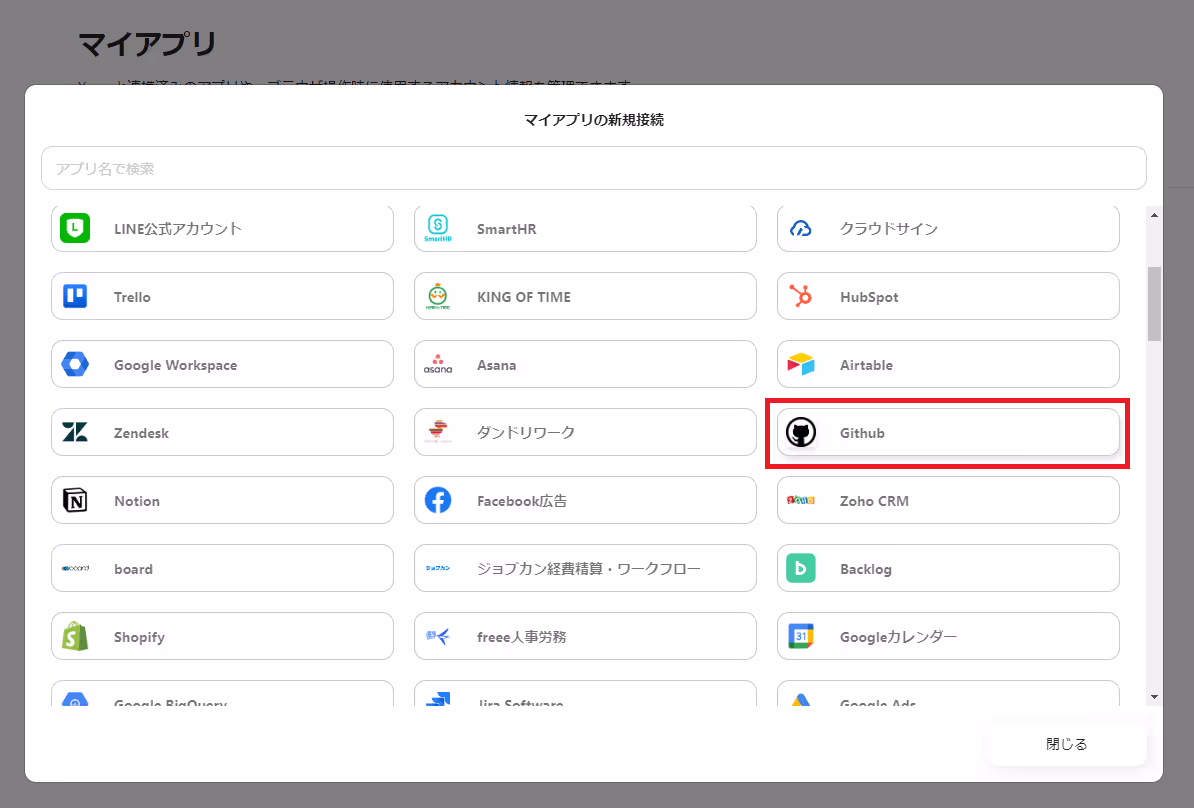The height and width of the screenshot is (808, 1194).
Task: Click the Asana logo icon
Action: [x=438, y=364]
